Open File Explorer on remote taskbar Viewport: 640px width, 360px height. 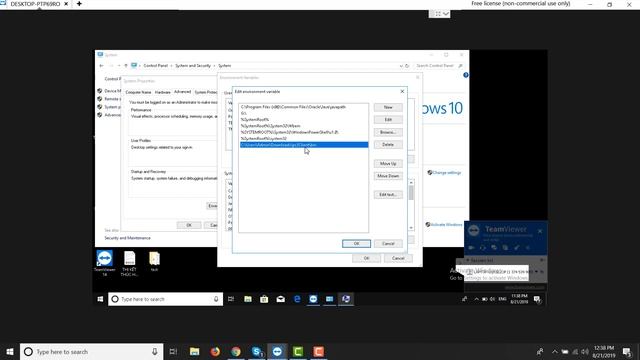pos(248,299)
